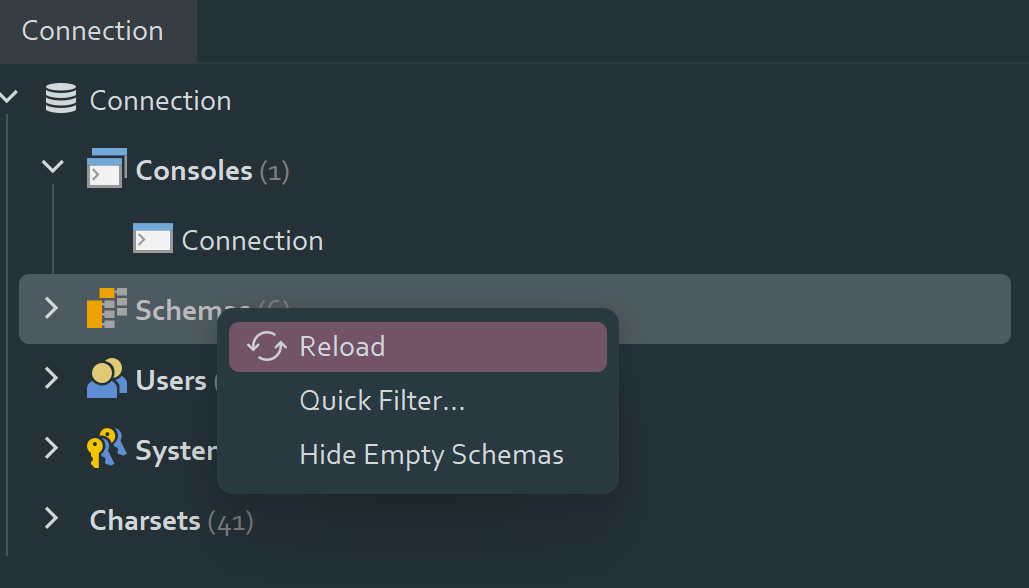Image resolution: width=1029 pixels, height=588 pixels.
Task: Click the Users group icon
Action: click(106, 379)
